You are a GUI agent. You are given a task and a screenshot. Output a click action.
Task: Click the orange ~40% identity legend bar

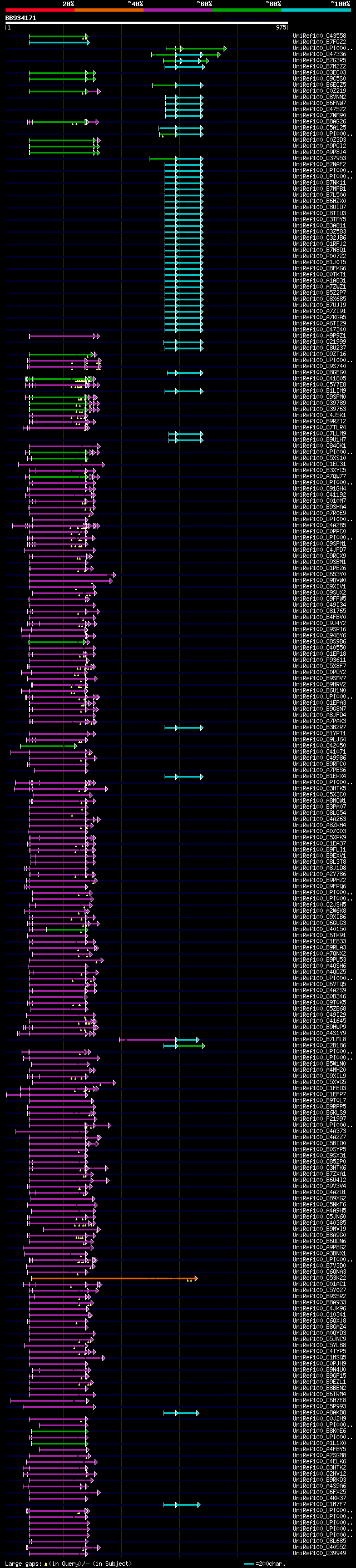pos(109,11)
